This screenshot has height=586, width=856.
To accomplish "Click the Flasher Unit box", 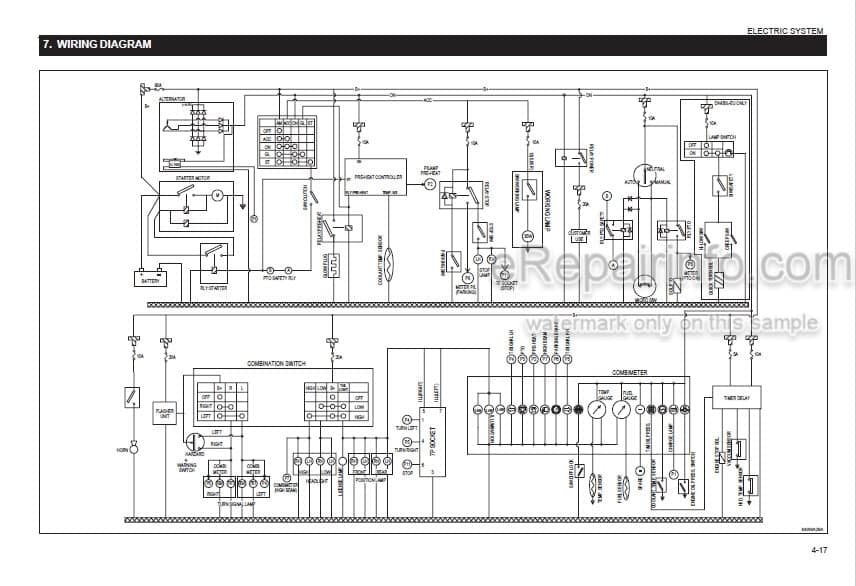I will pos(163,412).
